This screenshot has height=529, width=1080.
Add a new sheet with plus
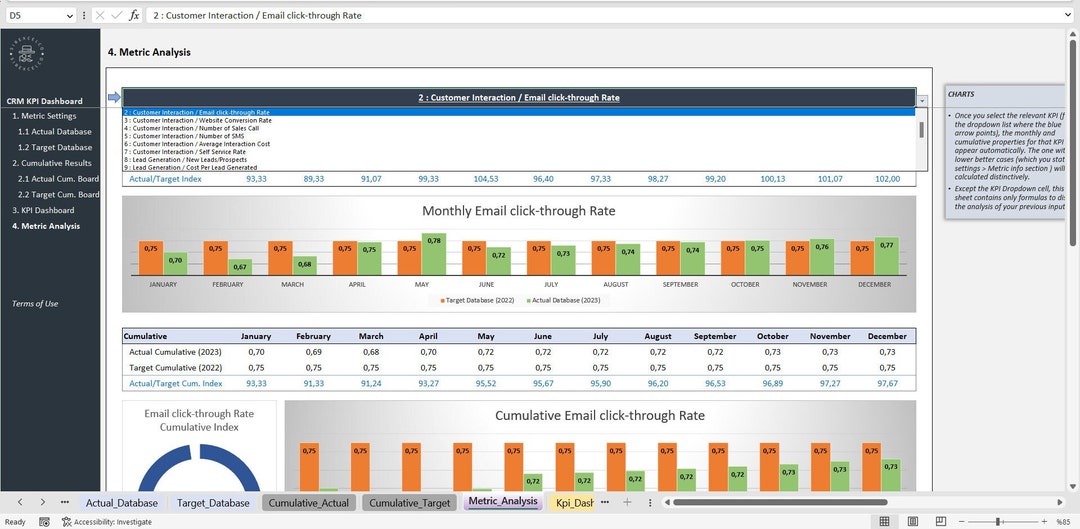pyautogui.click(x=627, y=503)
